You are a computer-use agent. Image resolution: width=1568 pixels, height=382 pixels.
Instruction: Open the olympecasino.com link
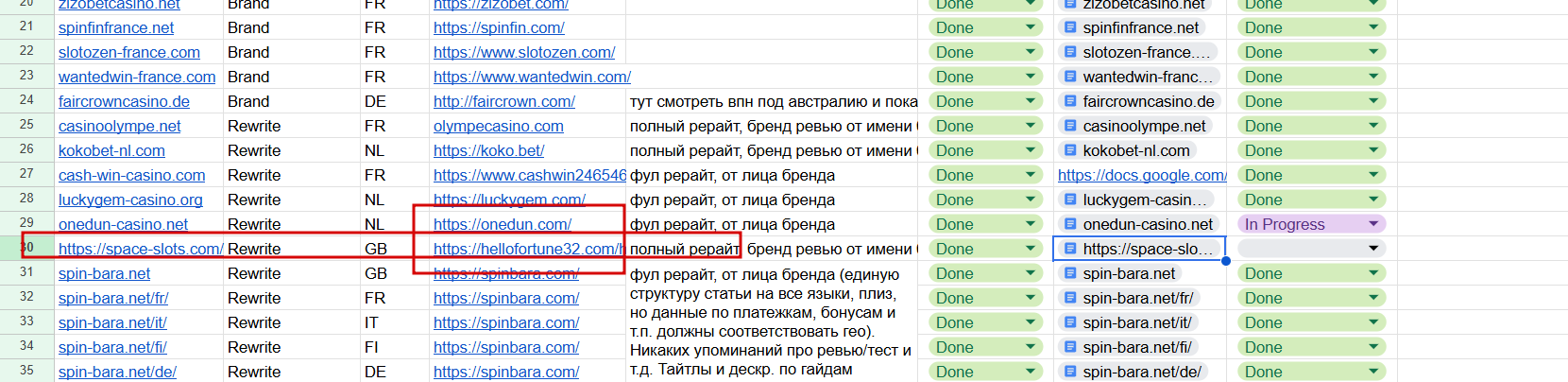point(499,126)
